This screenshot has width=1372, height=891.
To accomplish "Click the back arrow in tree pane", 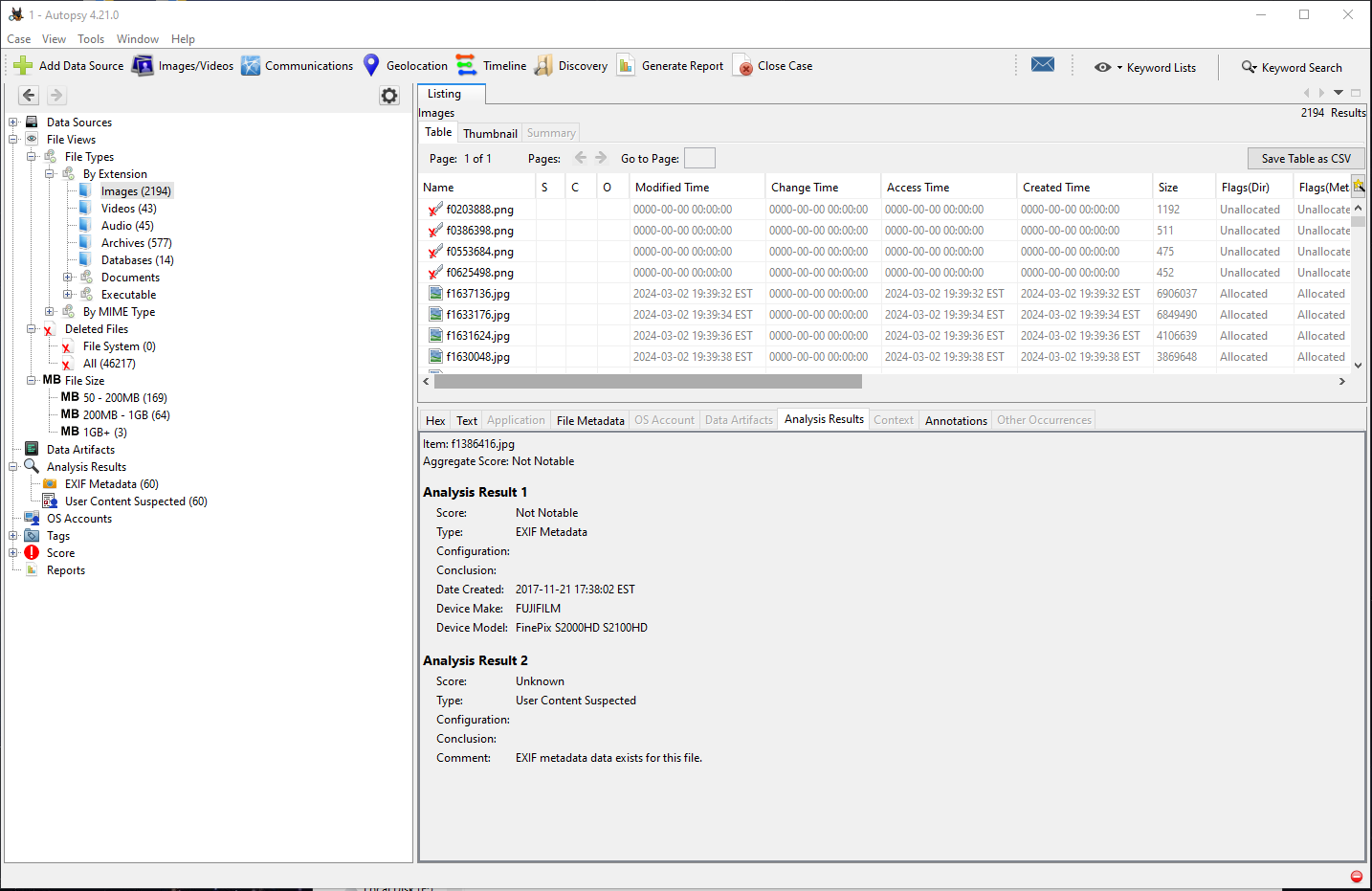I will point(29,95).
